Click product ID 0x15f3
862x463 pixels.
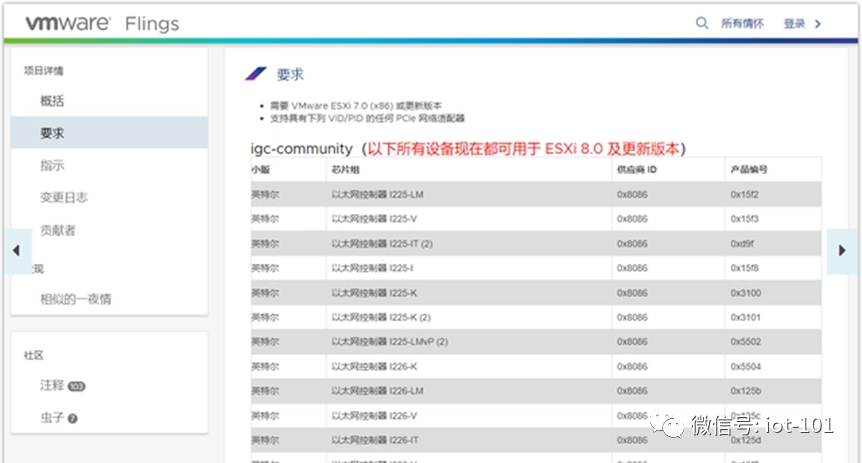(x=744, y=219)
